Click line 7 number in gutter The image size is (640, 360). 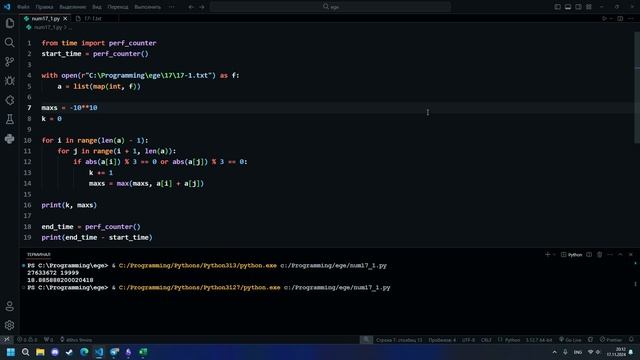[29, 108]
